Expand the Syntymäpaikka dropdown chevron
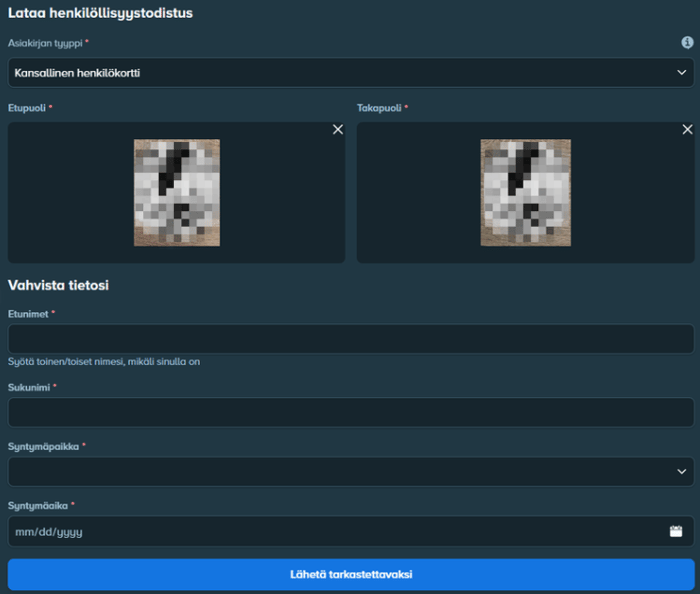Viewport: 700px width, 594px height. [681, 471]
